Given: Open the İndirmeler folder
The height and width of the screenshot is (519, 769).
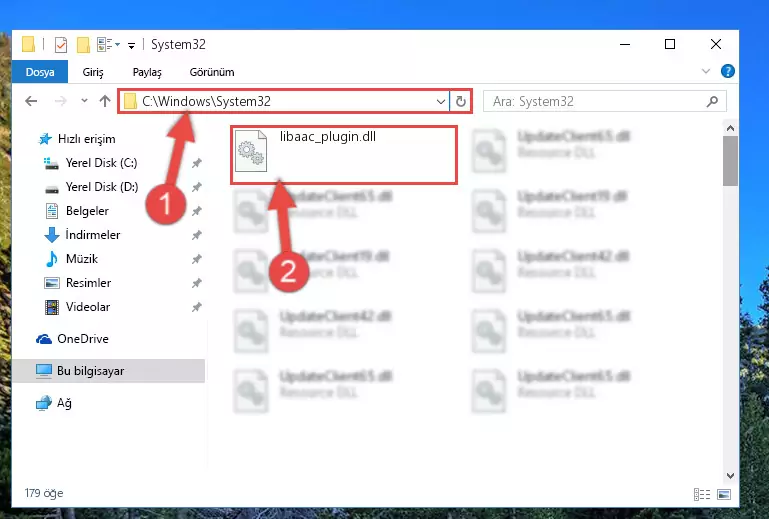Looking at the screenshot, I should [x=93, y=235].
